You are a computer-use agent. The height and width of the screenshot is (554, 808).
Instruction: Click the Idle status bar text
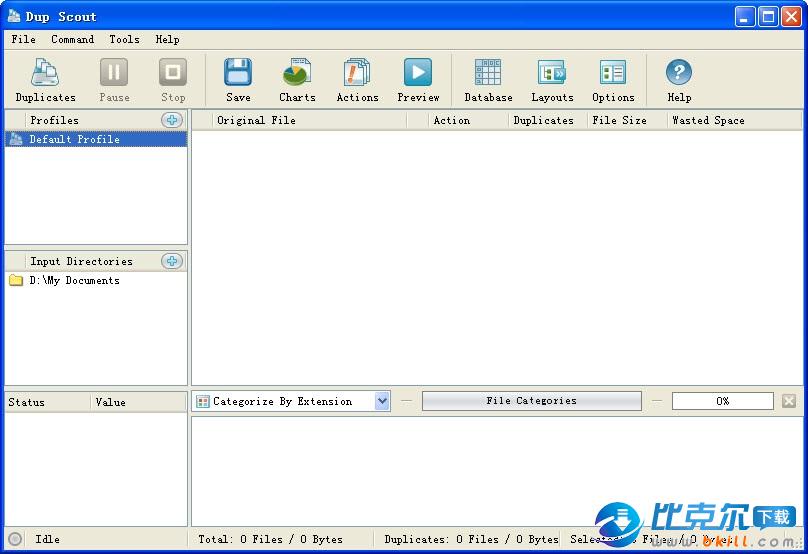[47, 539]
